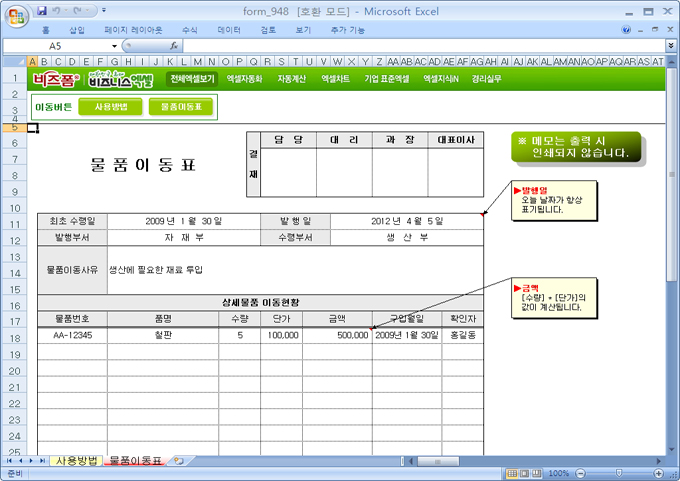The image size is (680, 481).
Task: Click the zoom out minus icon
Action: (x=578, y=473)
